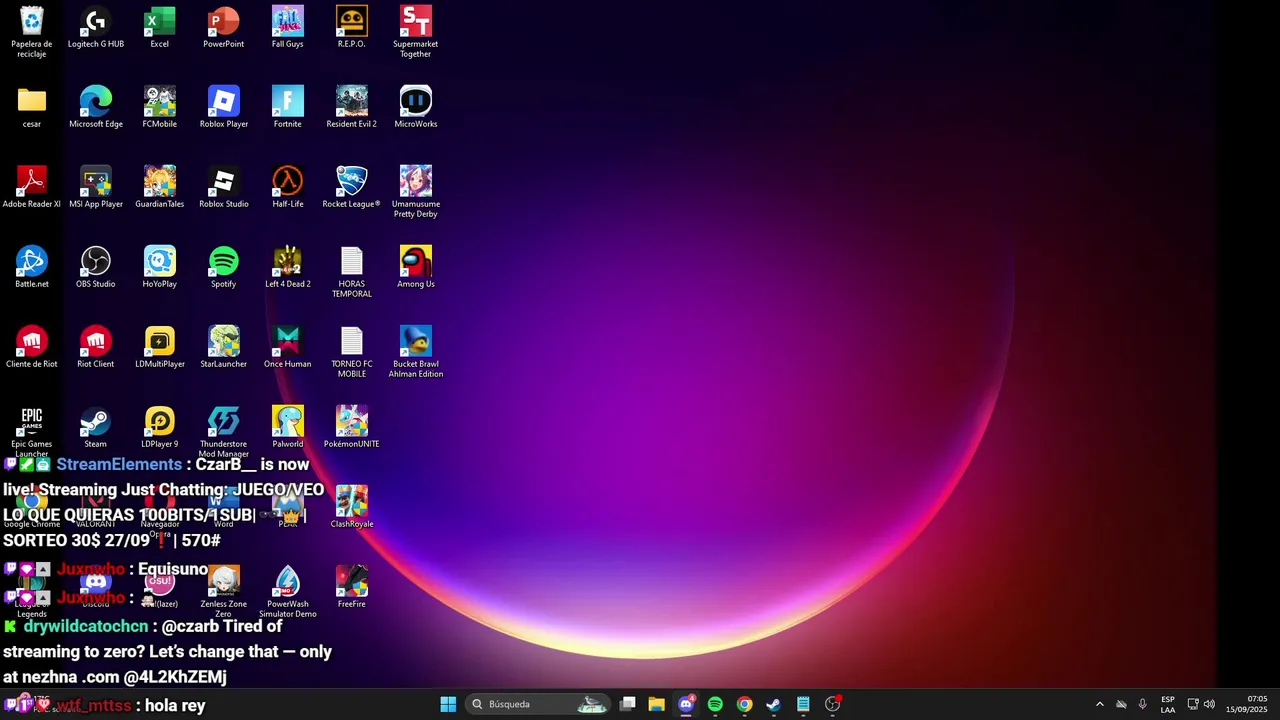Screen dimensions: 1280x720
Task: Select the Roblox Studio icon
Action: 224,188
